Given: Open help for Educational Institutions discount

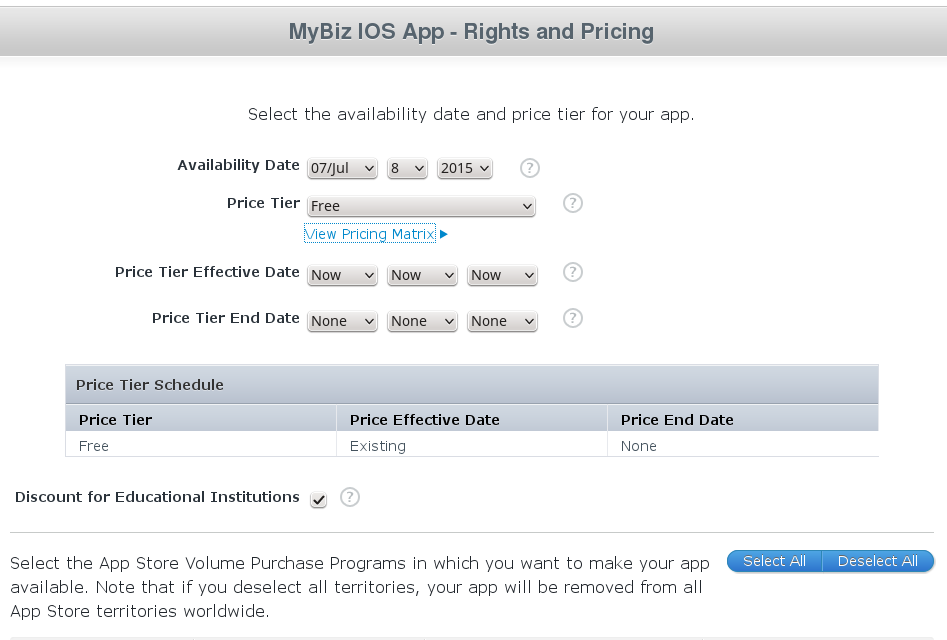Looking at the screenshot, I should click(x=350, y=496).
